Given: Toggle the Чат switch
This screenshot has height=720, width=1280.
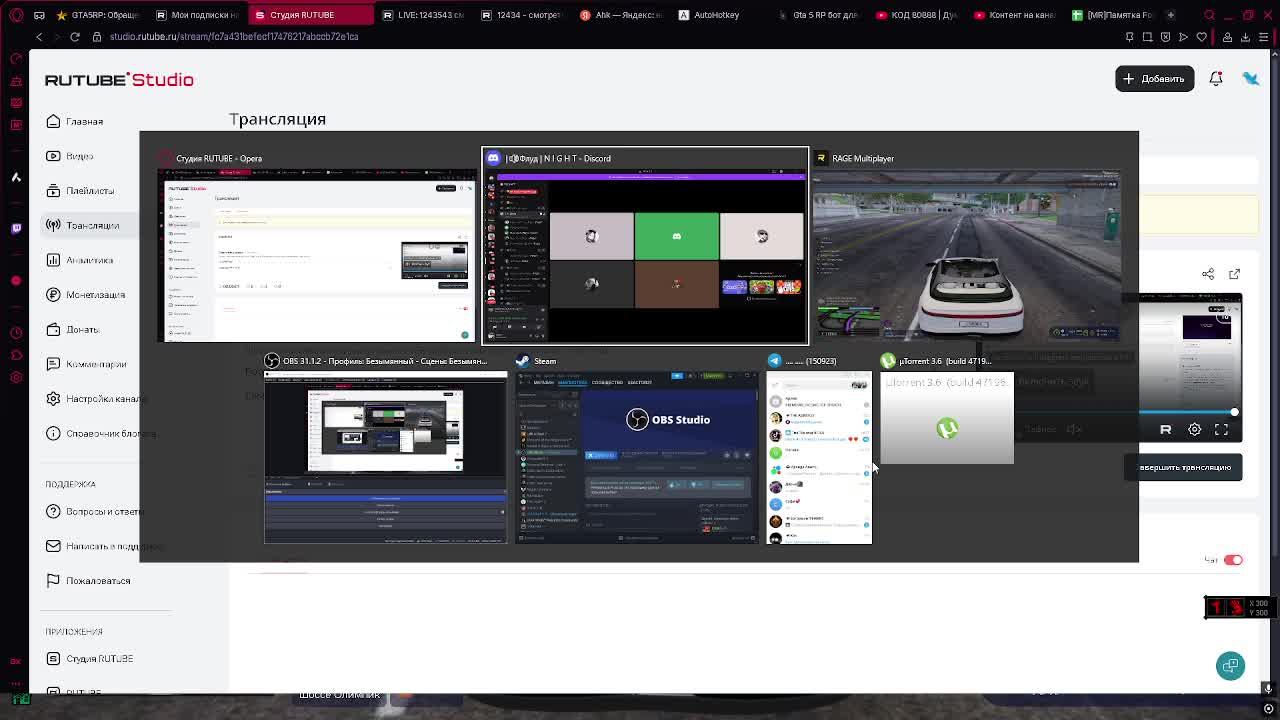Looking at the screenshot, I should tap(1233, 560).
